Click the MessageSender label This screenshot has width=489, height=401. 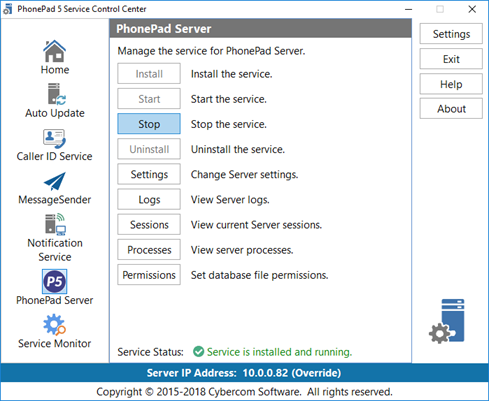point(54,199)
